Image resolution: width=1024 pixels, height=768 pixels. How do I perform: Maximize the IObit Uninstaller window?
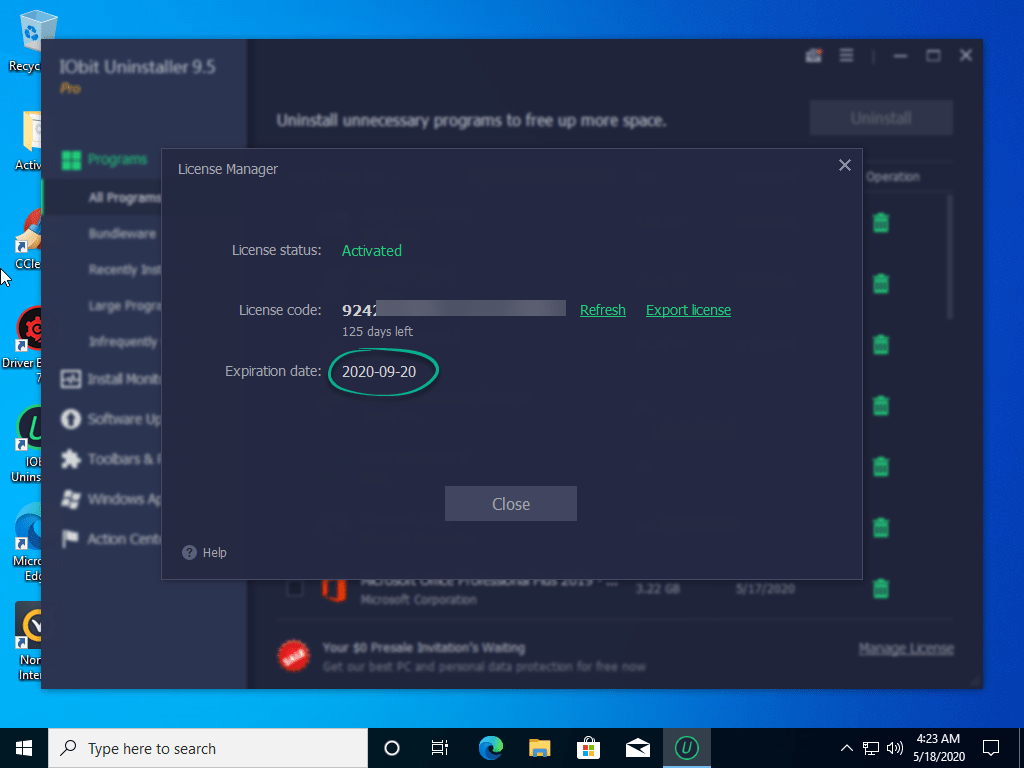click(x=933, y=56)
